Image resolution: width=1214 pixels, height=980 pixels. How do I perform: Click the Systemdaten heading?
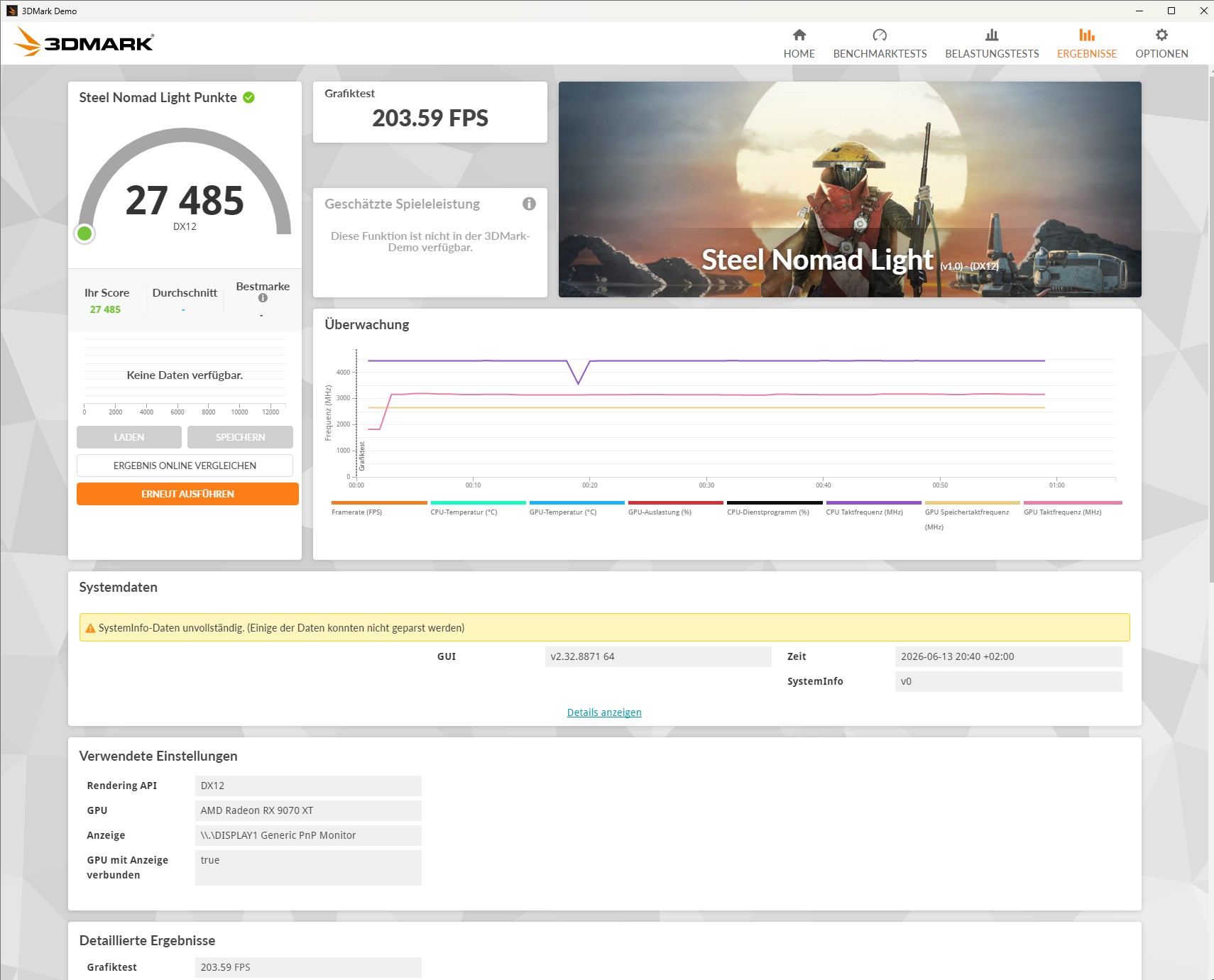[x=118, y=587]
